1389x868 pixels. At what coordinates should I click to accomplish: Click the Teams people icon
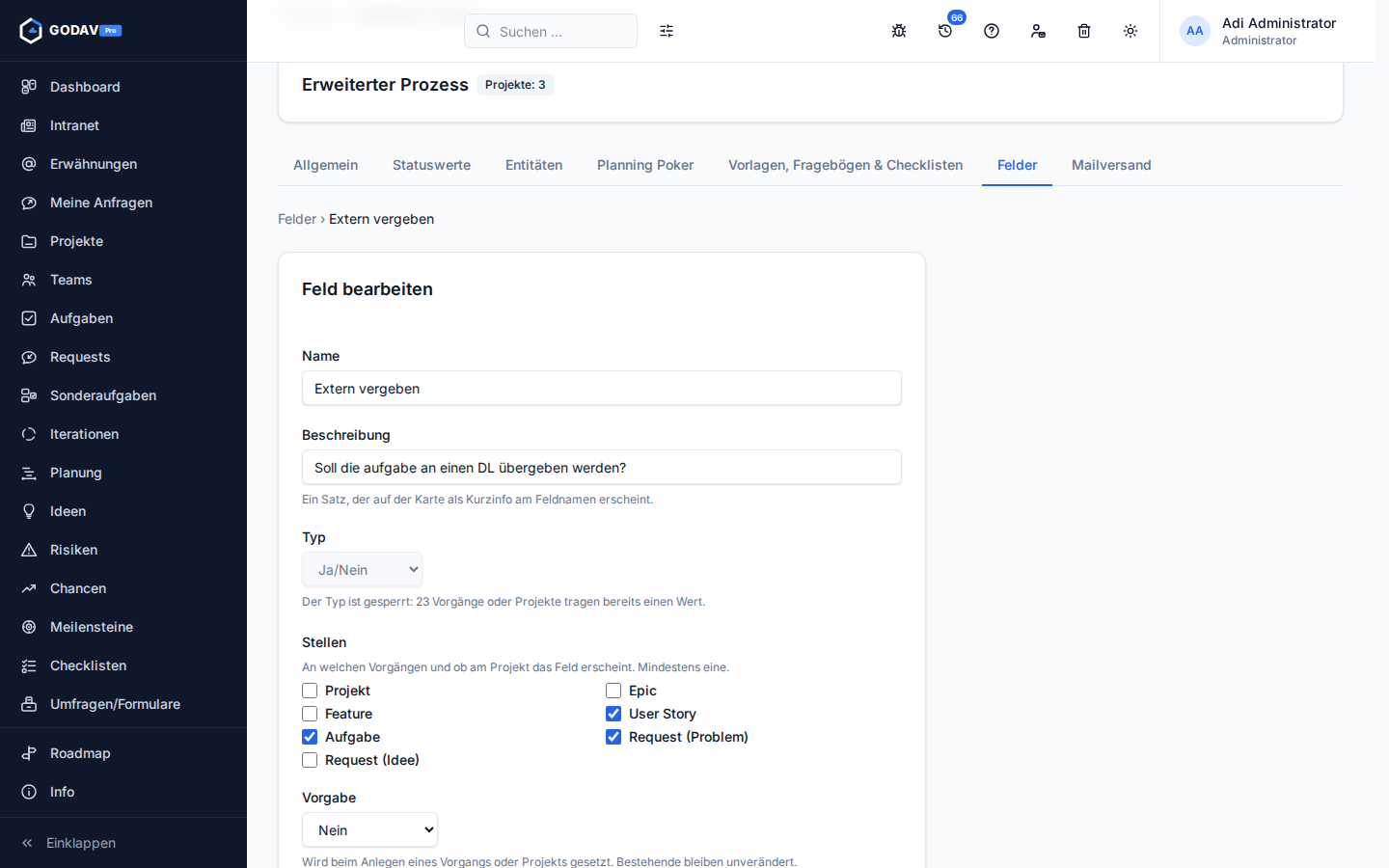click(29, 280)
